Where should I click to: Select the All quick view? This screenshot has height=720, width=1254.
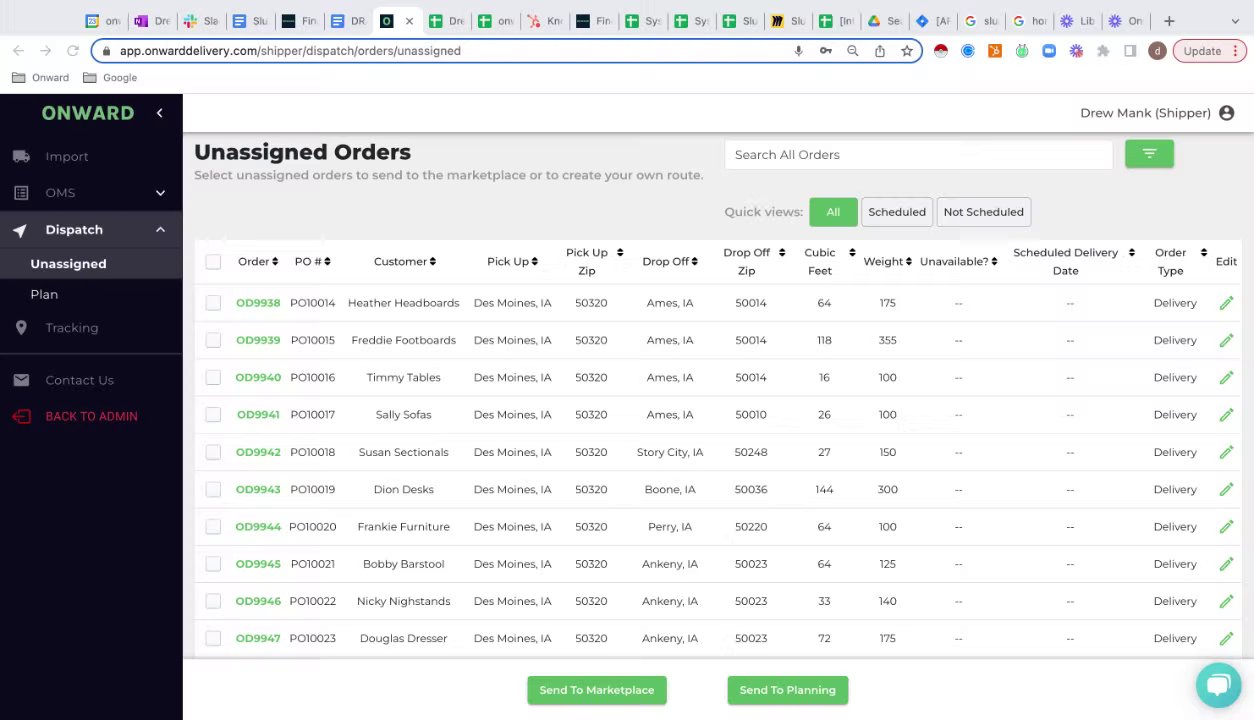click(833, 212)
